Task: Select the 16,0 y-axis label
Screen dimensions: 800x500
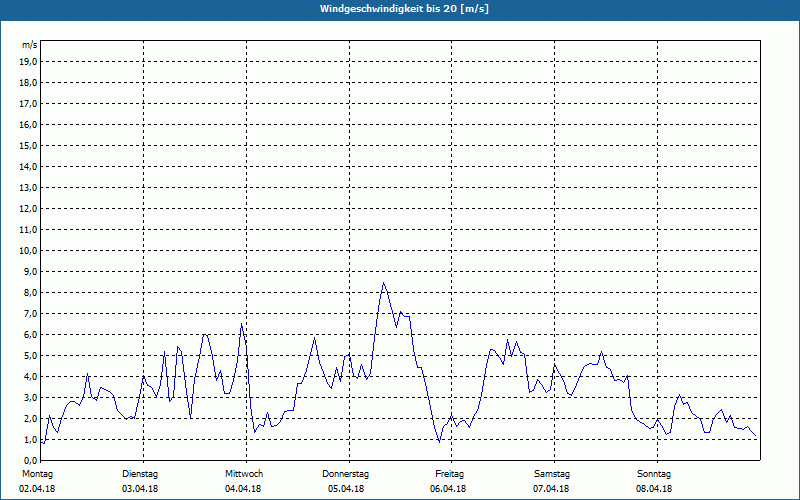Action: click(x=29, y=124)
